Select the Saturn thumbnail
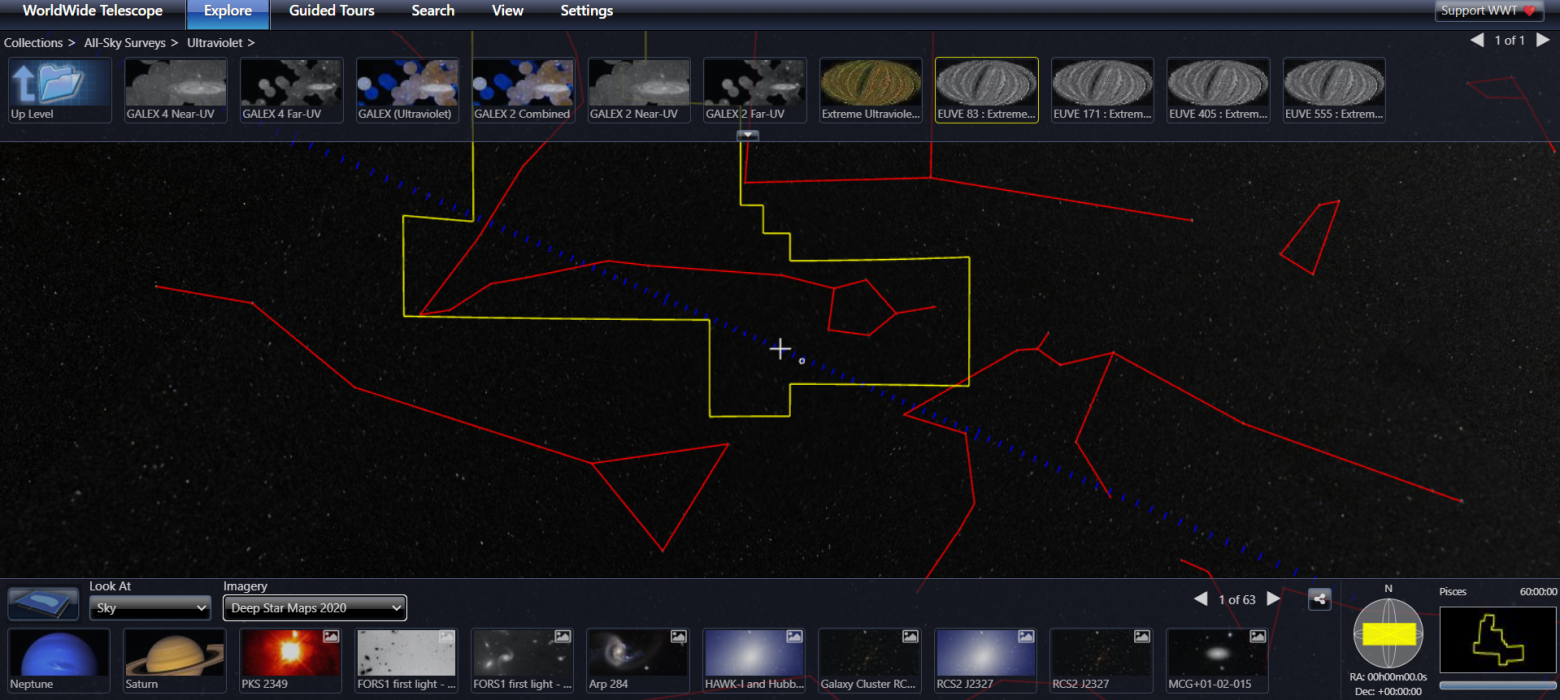The image size is (1560, 700). pos(176,661)
